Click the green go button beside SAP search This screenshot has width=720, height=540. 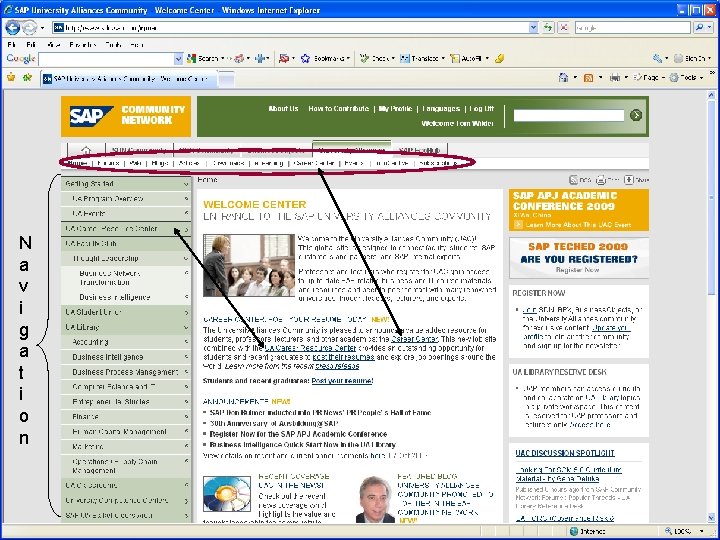(x=636, y=115)
